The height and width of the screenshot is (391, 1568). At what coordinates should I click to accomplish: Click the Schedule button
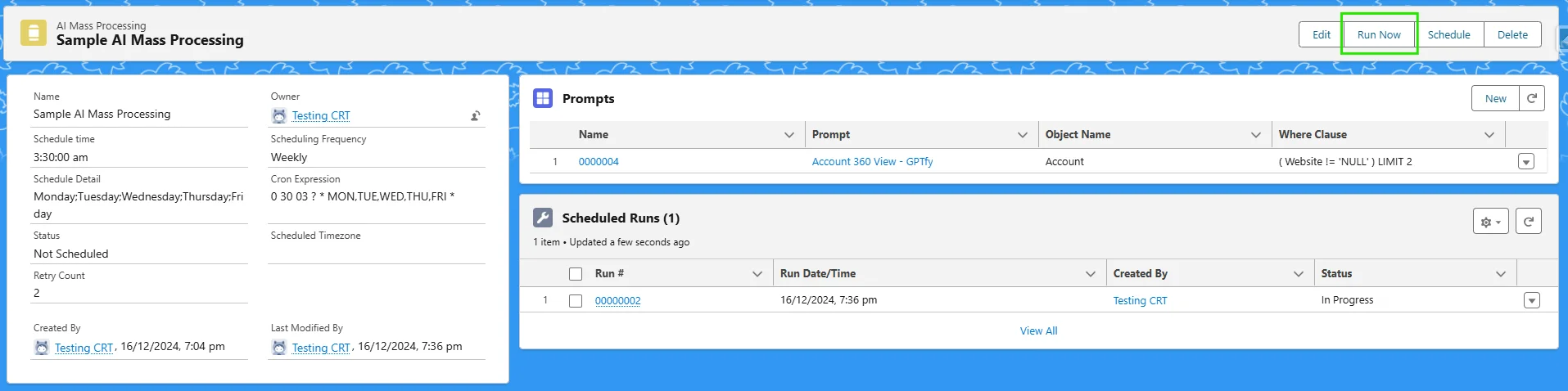1448,34
